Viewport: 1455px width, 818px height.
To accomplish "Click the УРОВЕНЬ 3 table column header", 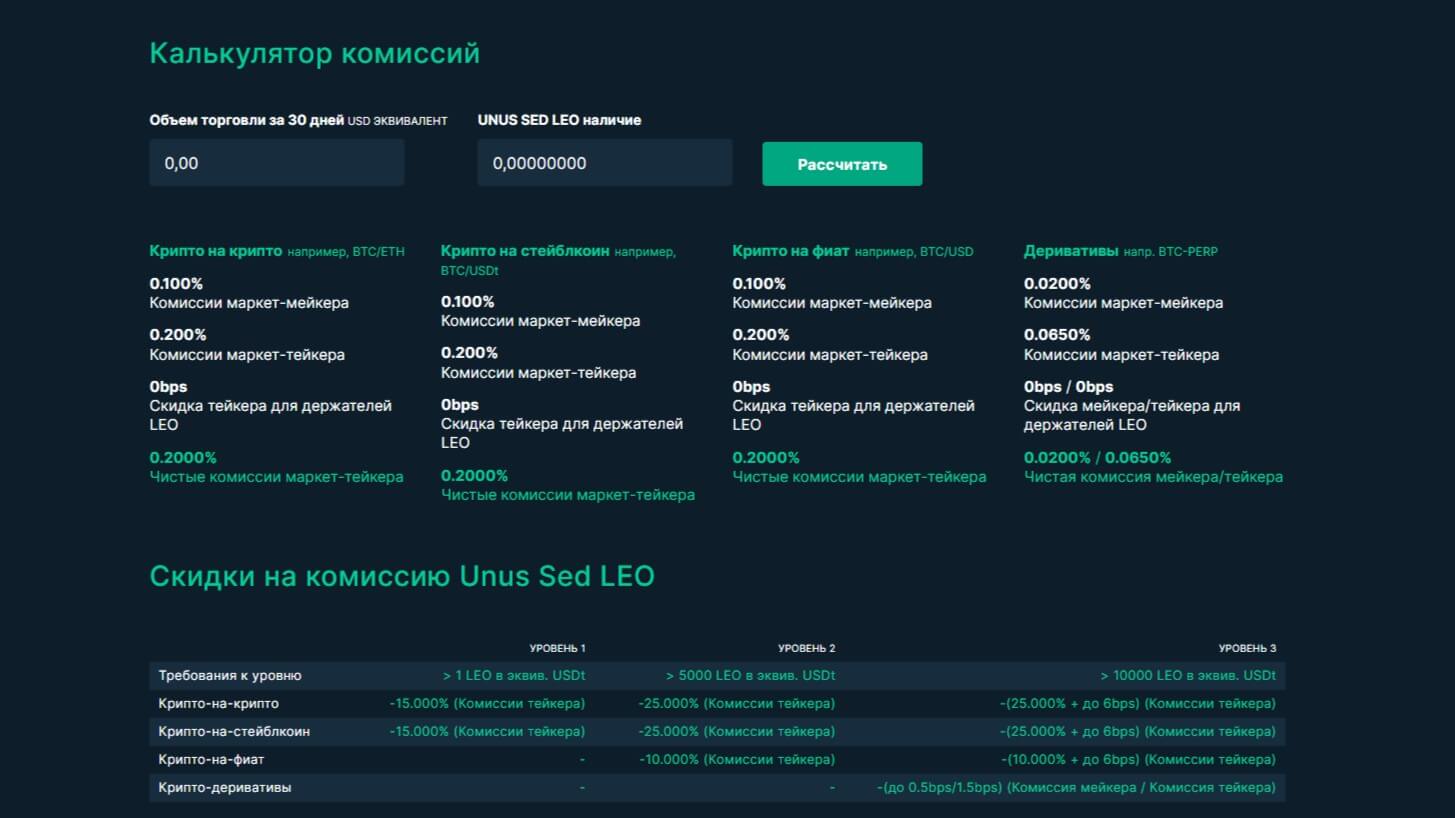I will click(1247, 648).
